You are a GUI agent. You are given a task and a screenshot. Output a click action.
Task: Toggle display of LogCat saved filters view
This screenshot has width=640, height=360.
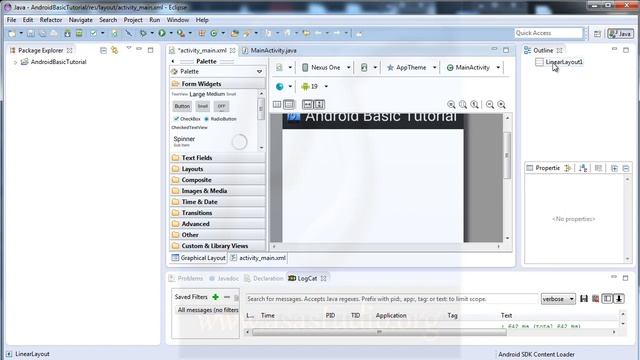coord(607,299)
